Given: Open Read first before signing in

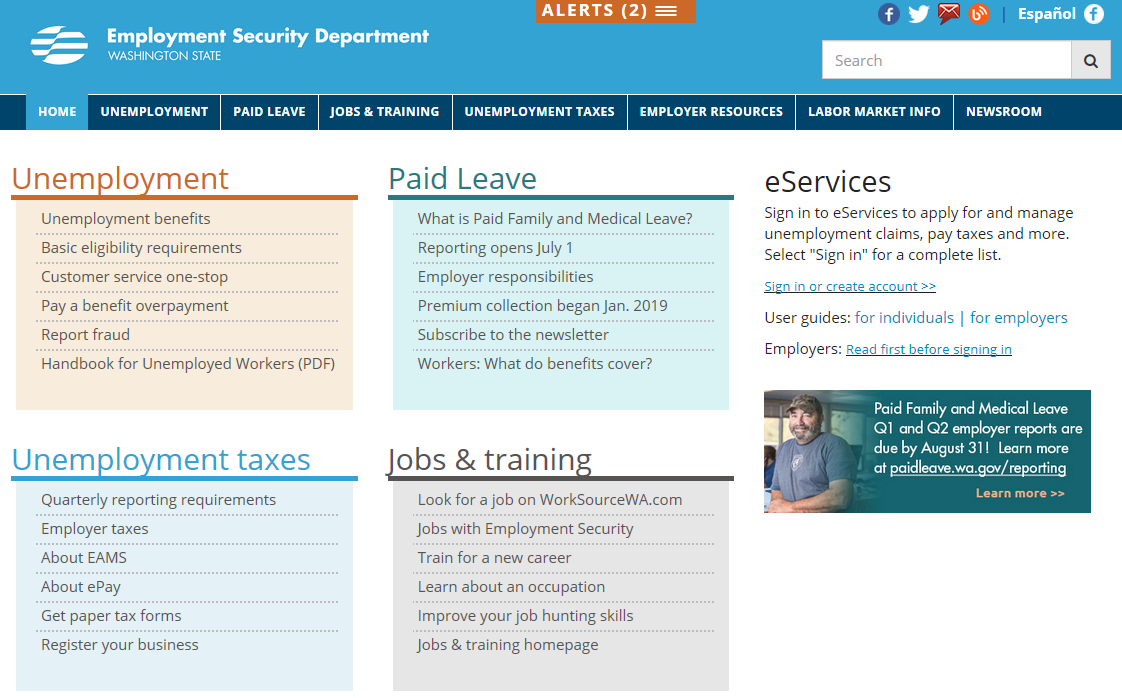Looking at the screenshot, I should click(x=928, y=349).
